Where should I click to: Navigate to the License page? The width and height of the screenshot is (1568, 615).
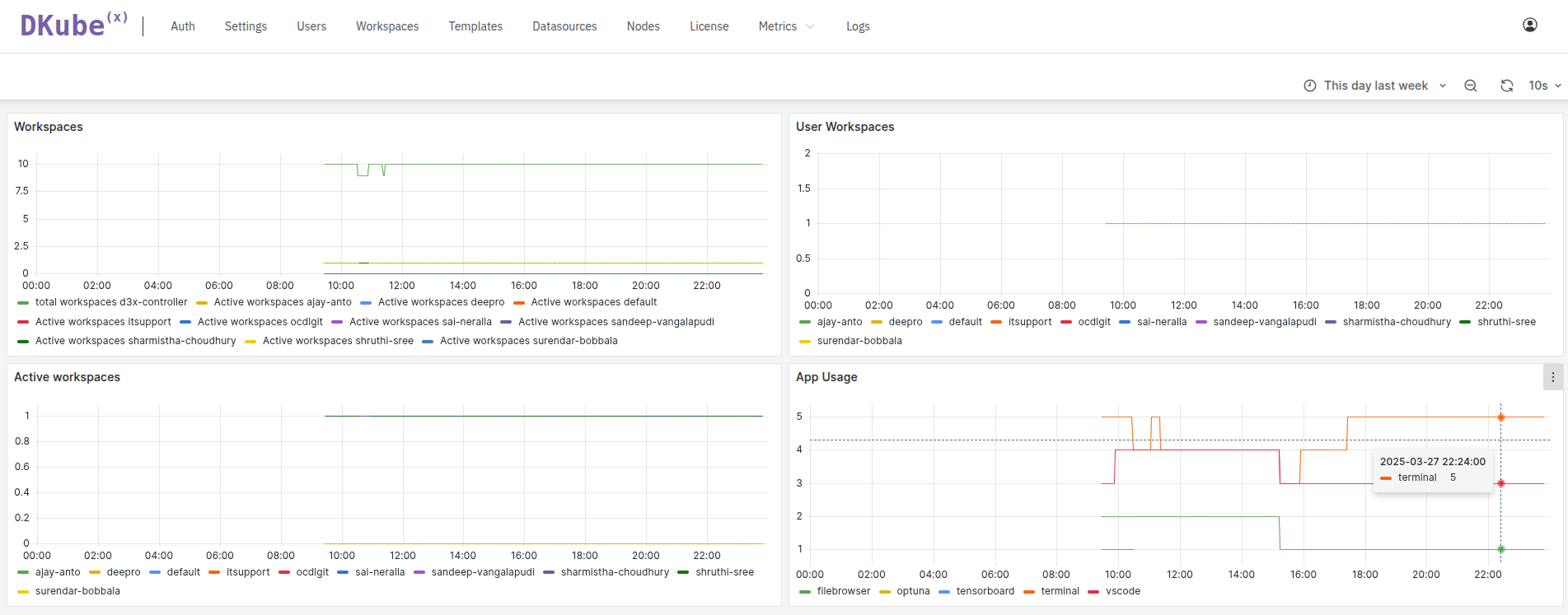point(709,26)
